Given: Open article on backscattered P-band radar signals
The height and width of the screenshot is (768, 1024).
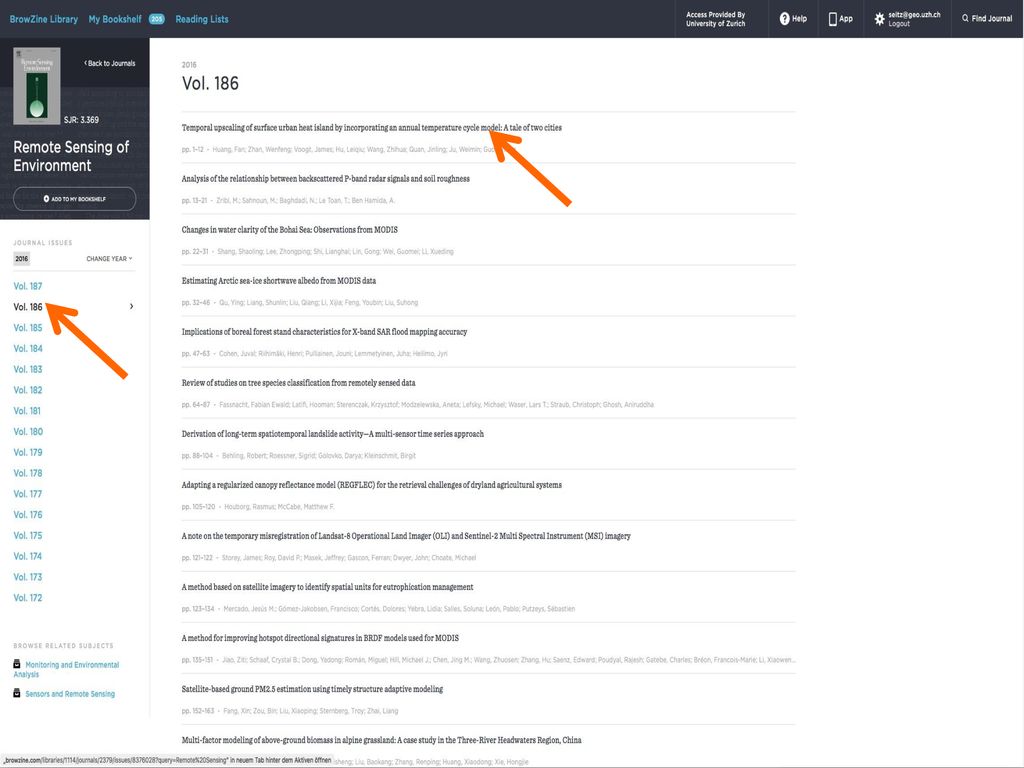Looking at the screenshot, I should tap(325, 179).
